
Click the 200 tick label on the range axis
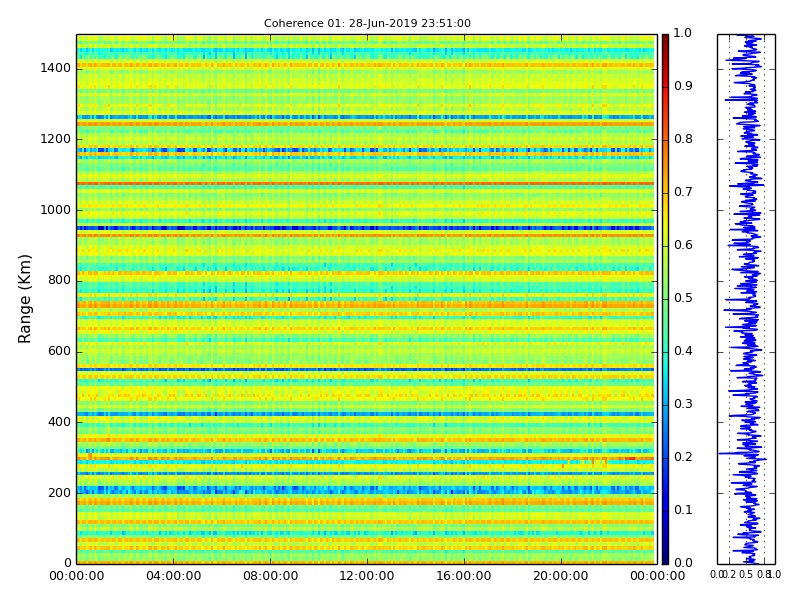59,493
